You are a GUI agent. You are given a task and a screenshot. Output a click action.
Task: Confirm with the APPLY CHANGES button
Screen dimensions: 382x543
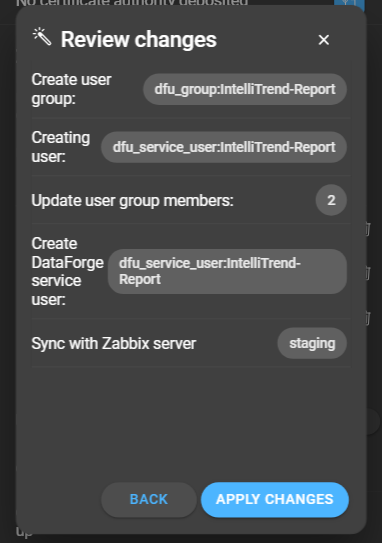[x=275, y=500]
